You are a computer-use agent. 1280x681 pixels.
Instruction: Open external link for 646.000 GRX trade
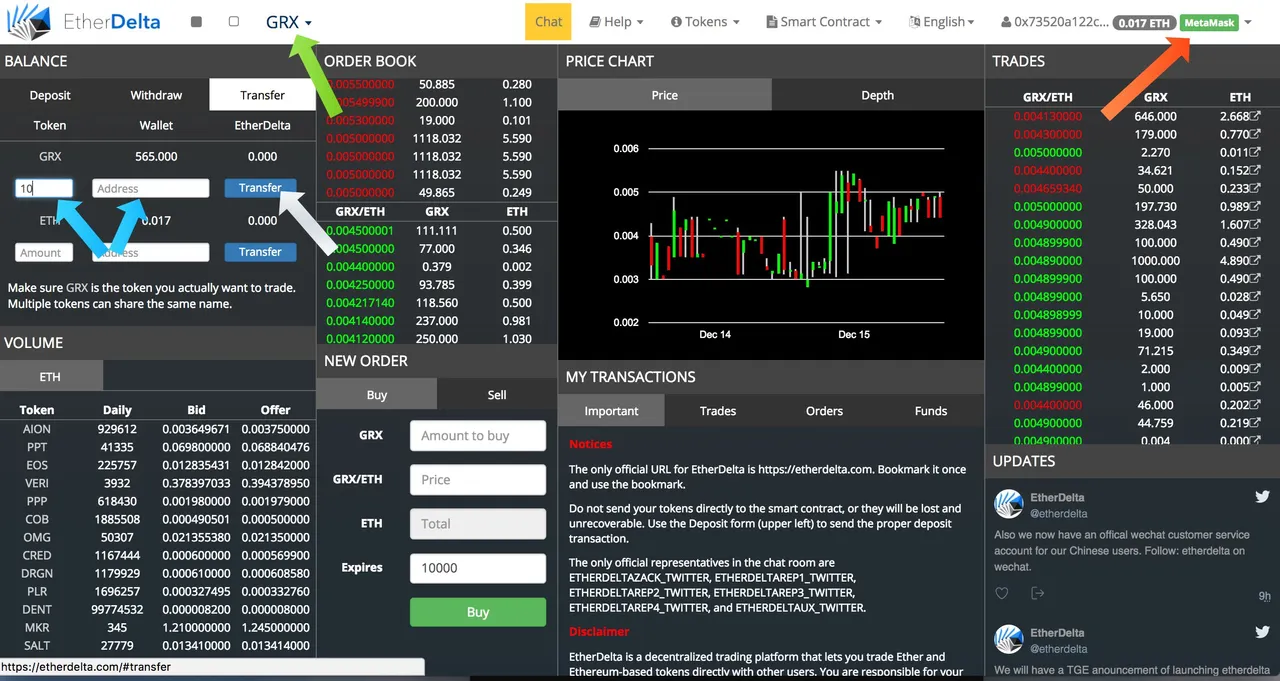click(1255, 117)
